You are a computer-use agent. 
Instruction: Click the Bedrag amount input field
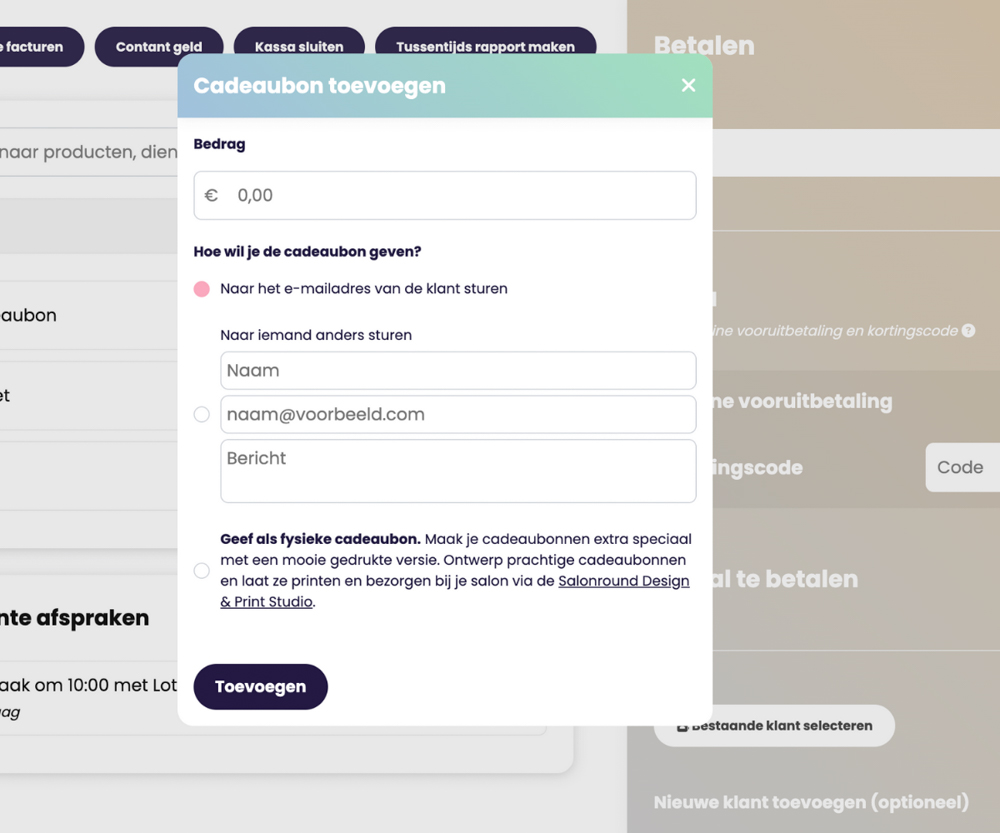tap(460, 196)
